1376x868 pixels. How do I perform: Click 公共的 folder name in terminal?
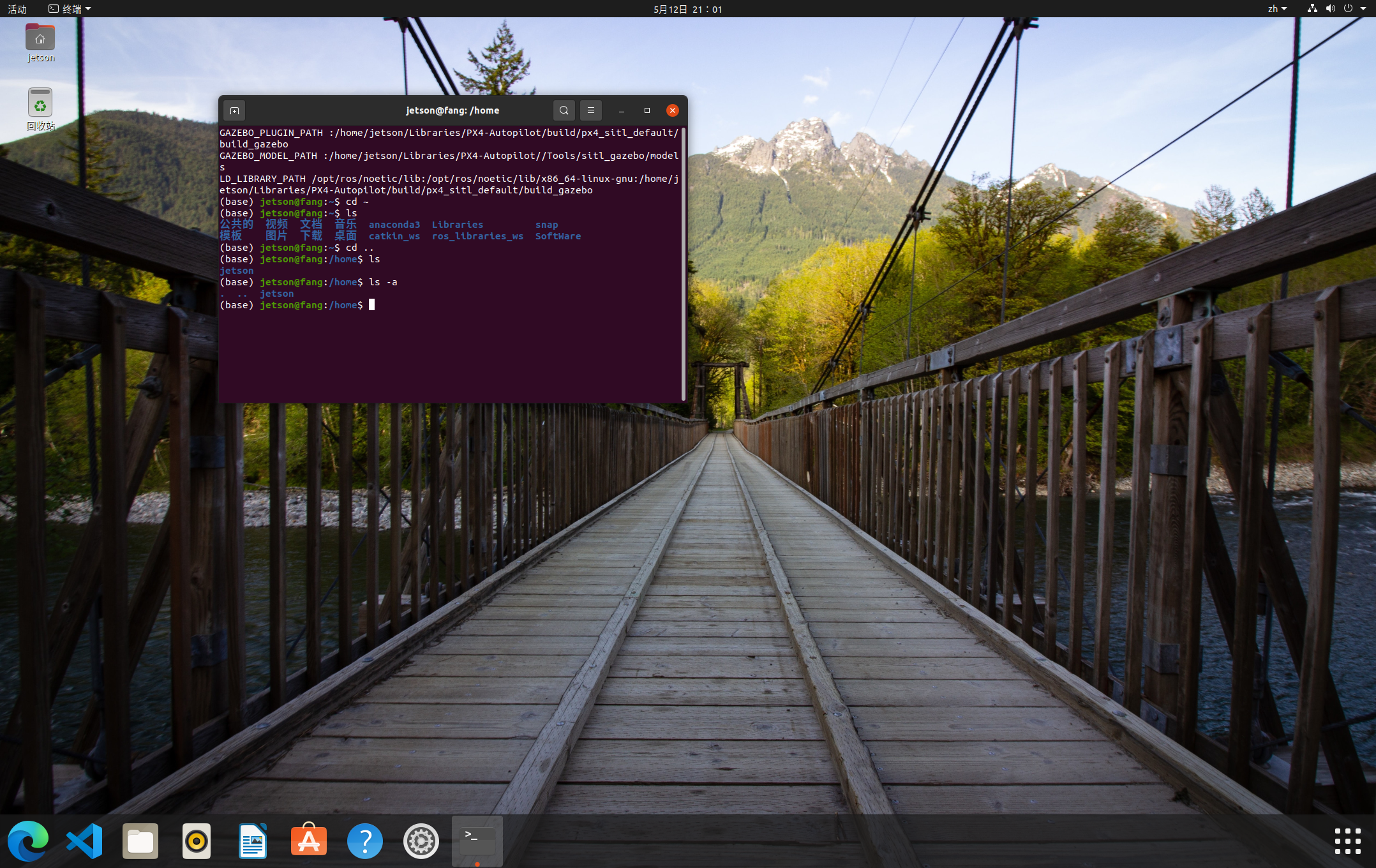point(237,225)
